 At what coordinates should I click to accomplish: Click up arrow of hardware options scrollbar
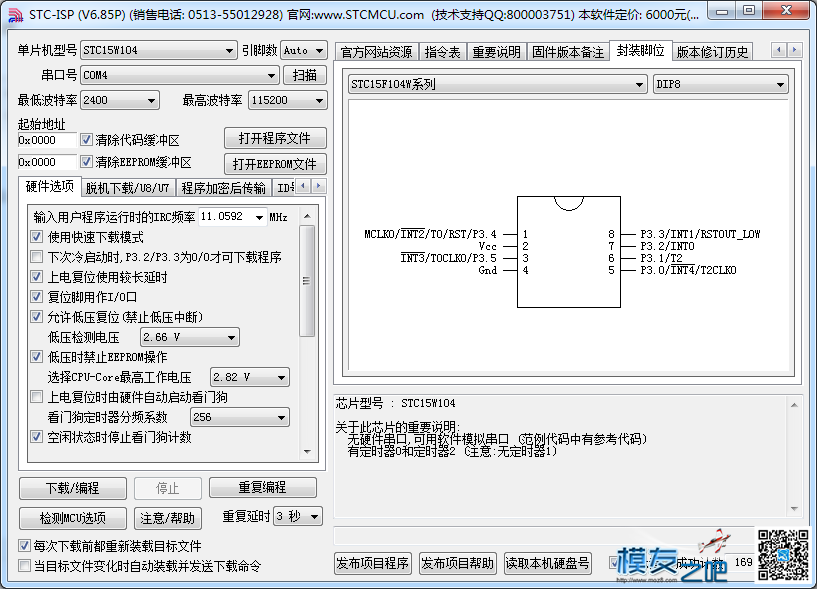(307, 216)
